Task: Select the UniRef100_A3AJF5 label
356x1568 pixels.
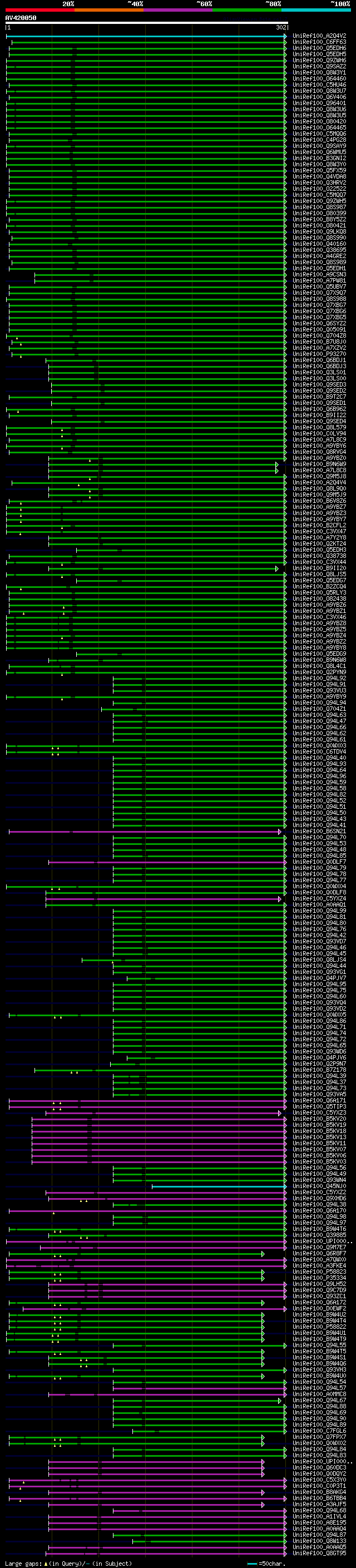Action: [x=319, y=1505]
